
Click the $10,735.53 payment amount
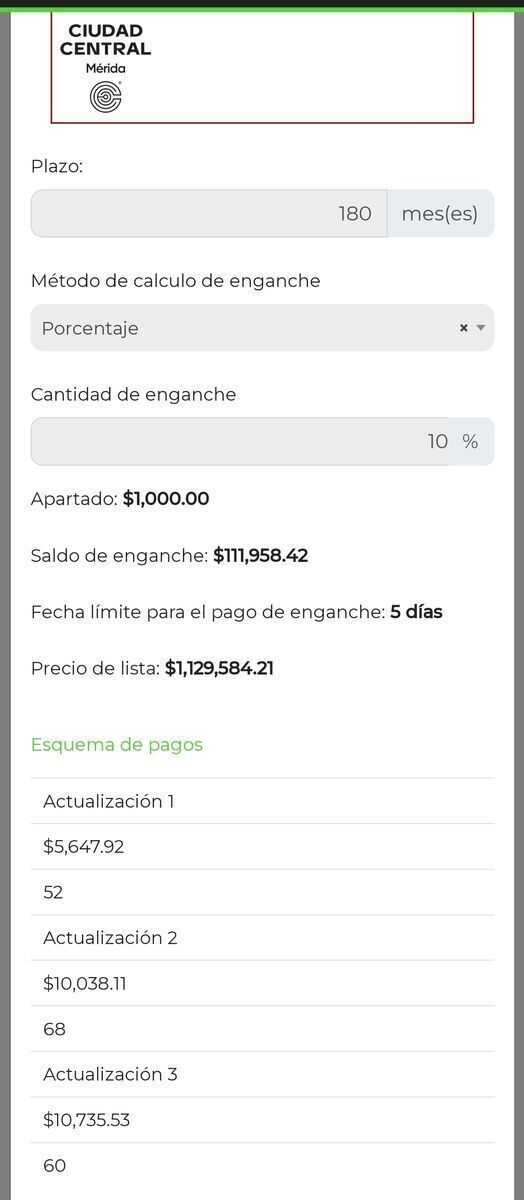[87, 1120]
